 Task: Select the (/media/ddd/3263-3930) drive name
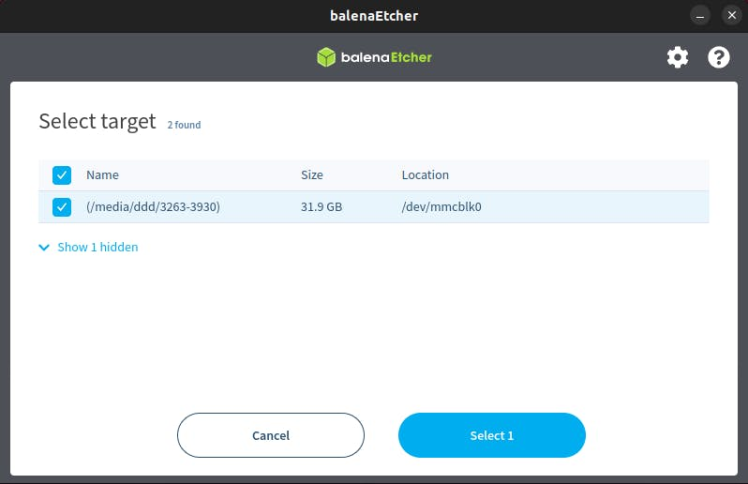pyautogui.click(x=153, y=207)
